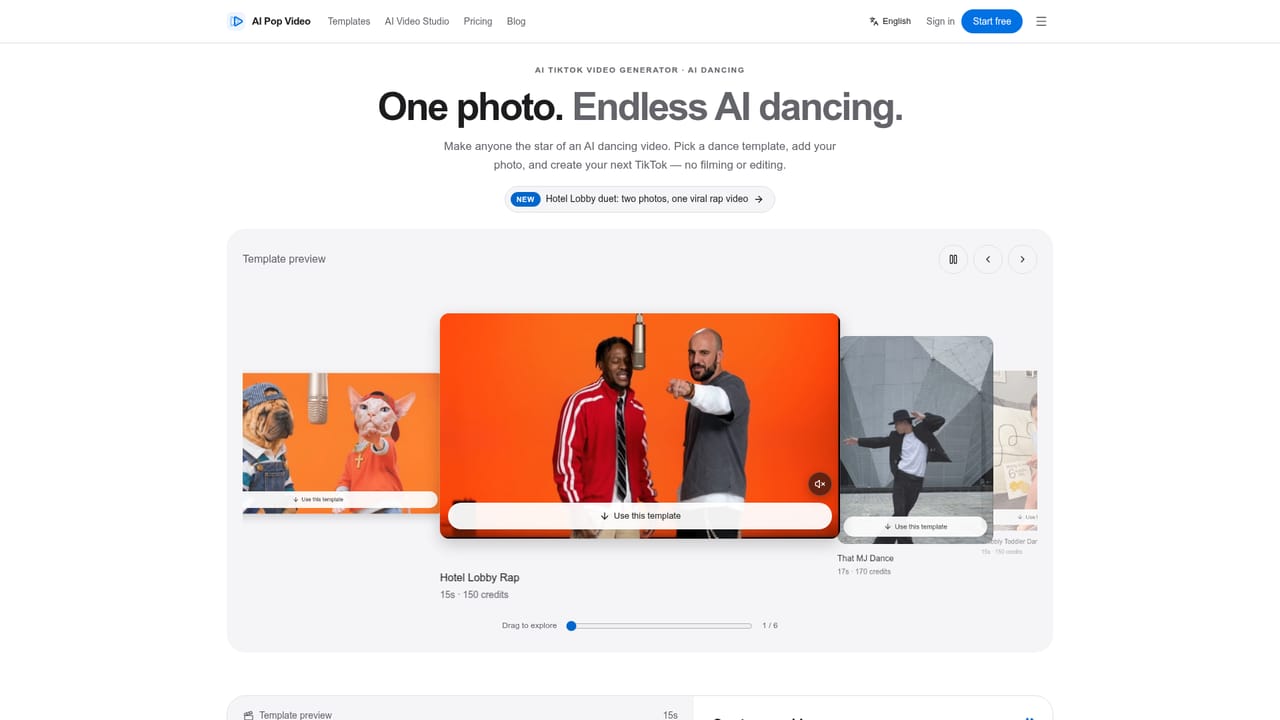Click the NEW badge in announcement pill

pyautogui.click(x=526, y=199)
